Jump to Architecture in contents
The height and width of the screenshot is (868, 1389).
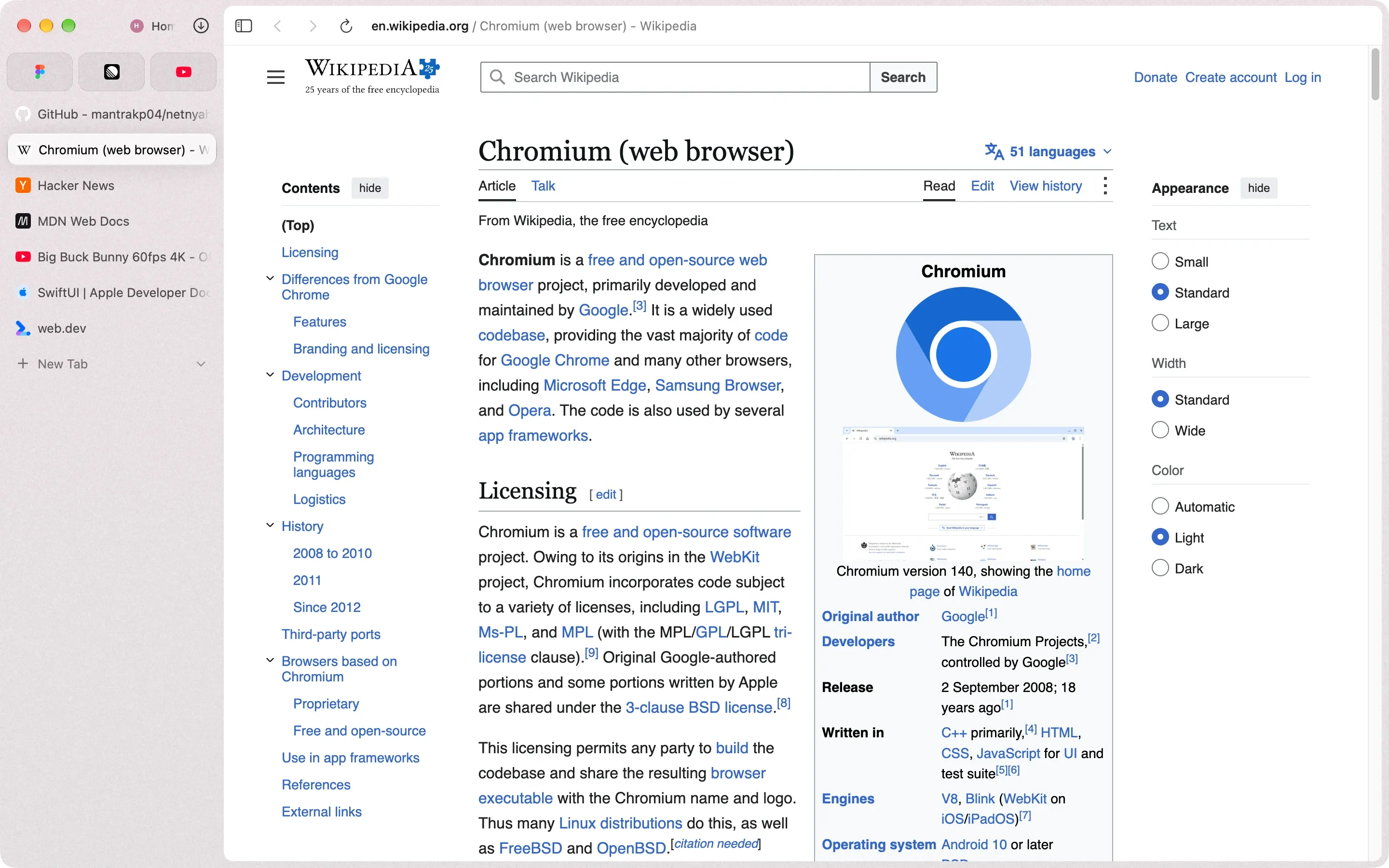(x=329, y=429)
